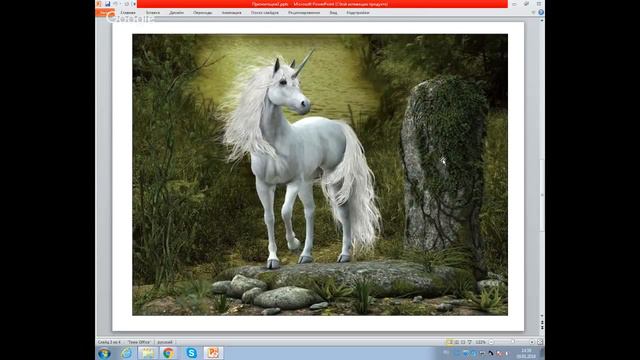Click the taskbar clock and date

[526, 353]
